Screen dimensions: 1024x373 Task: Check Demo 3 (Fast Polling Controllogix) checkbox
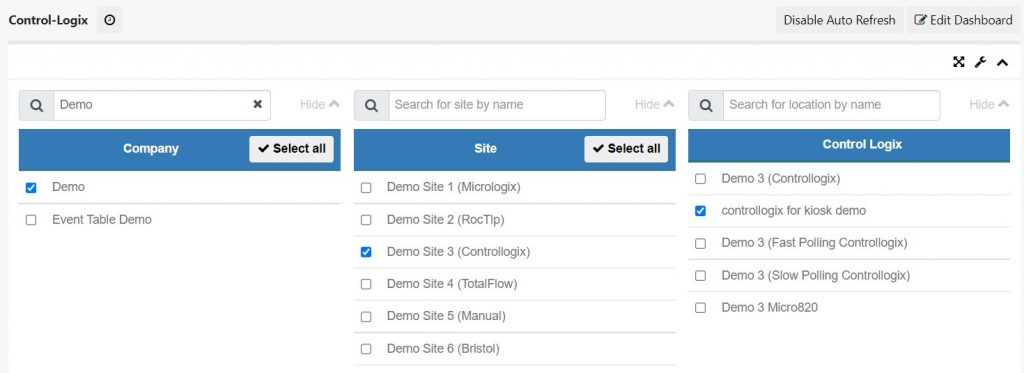[x=700, y=244]
